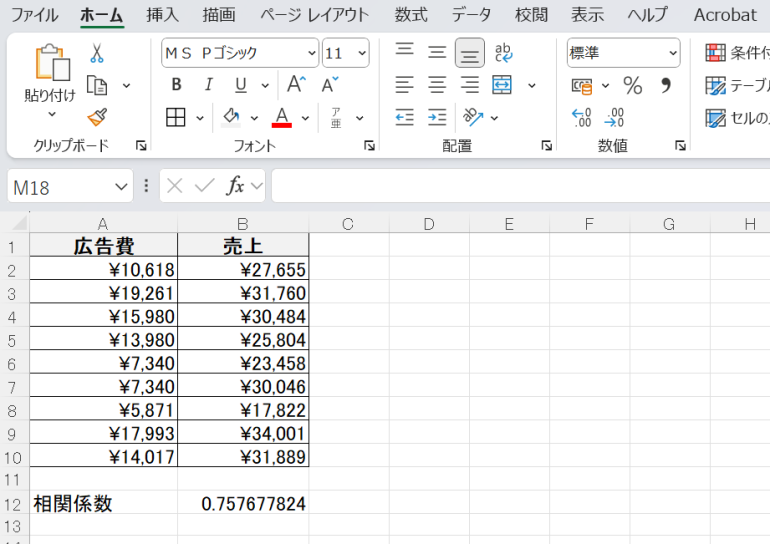770x544 pixels.
Task: Activate the Format Painter brush
Action: 97,118
